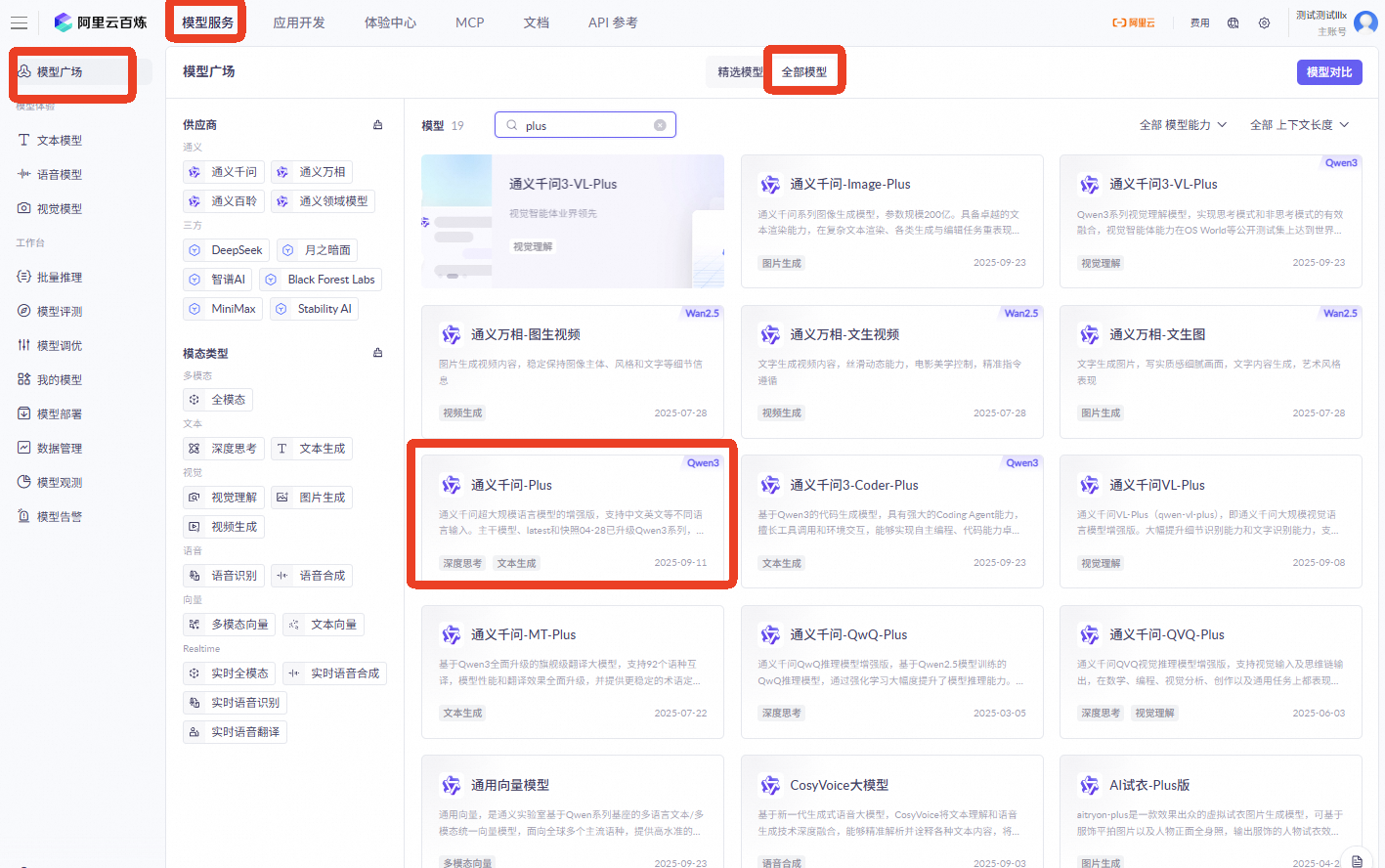Open the language globe icon
1385x868 pixels.
[1234, 22]
